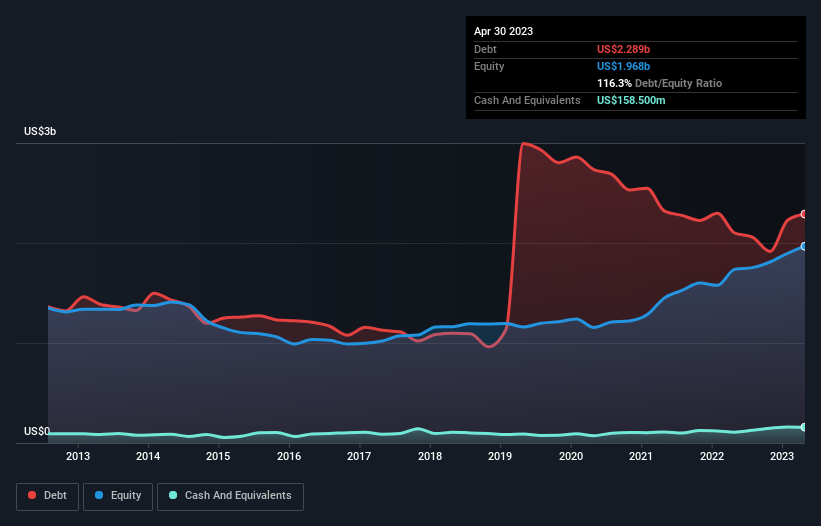Click the blue dot in the Equity legend
The image size is (821, 526).
(x=99, y=495)
